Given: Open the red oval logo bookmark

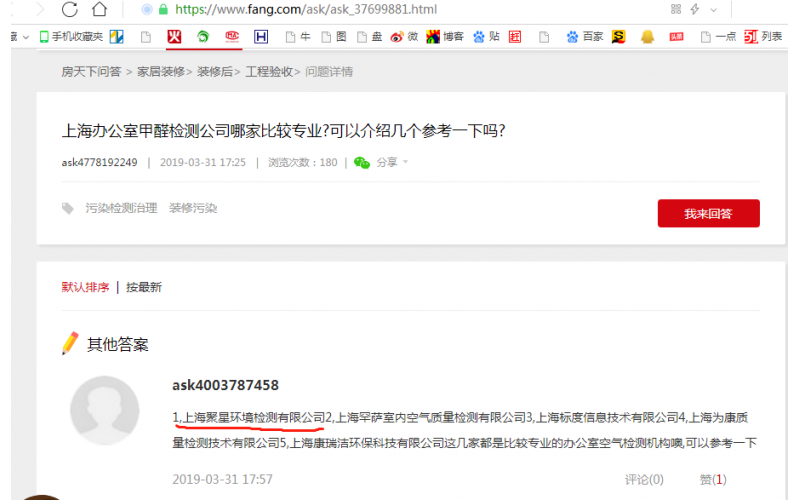Looking at the screenshot, I should (x=232, y=36).
